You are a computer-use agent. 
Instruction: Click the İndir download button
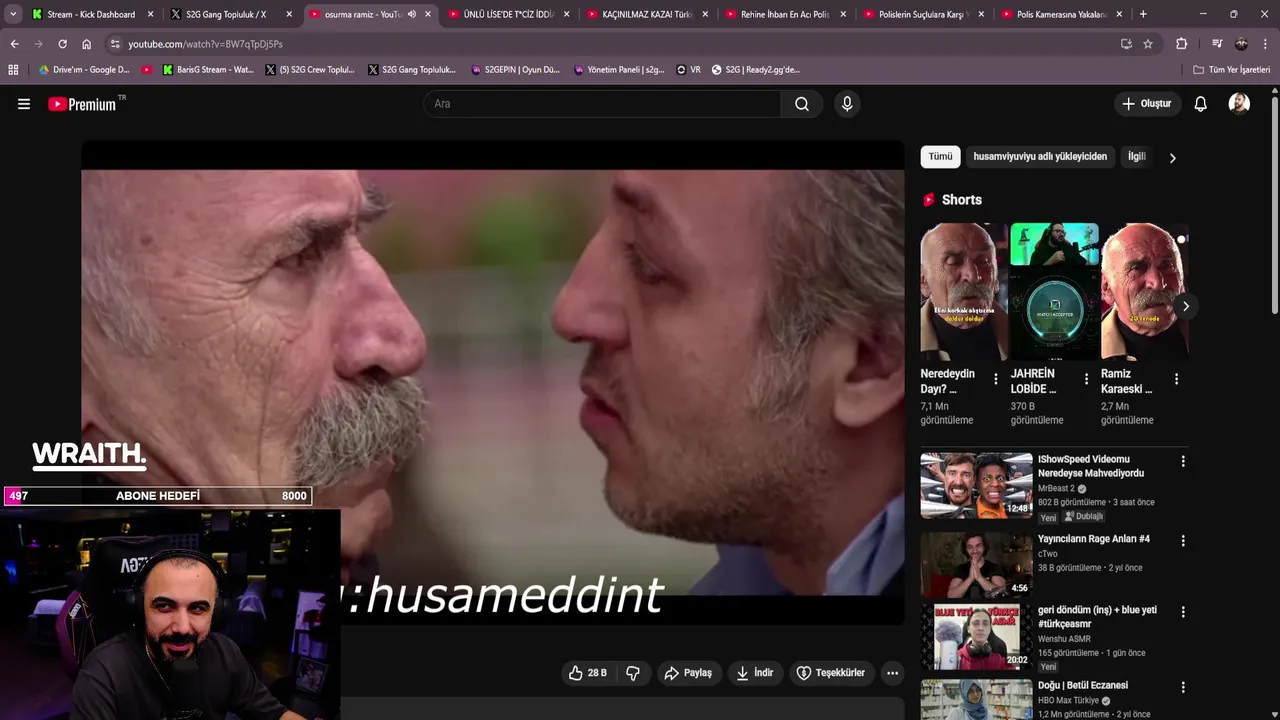[755, 673]
